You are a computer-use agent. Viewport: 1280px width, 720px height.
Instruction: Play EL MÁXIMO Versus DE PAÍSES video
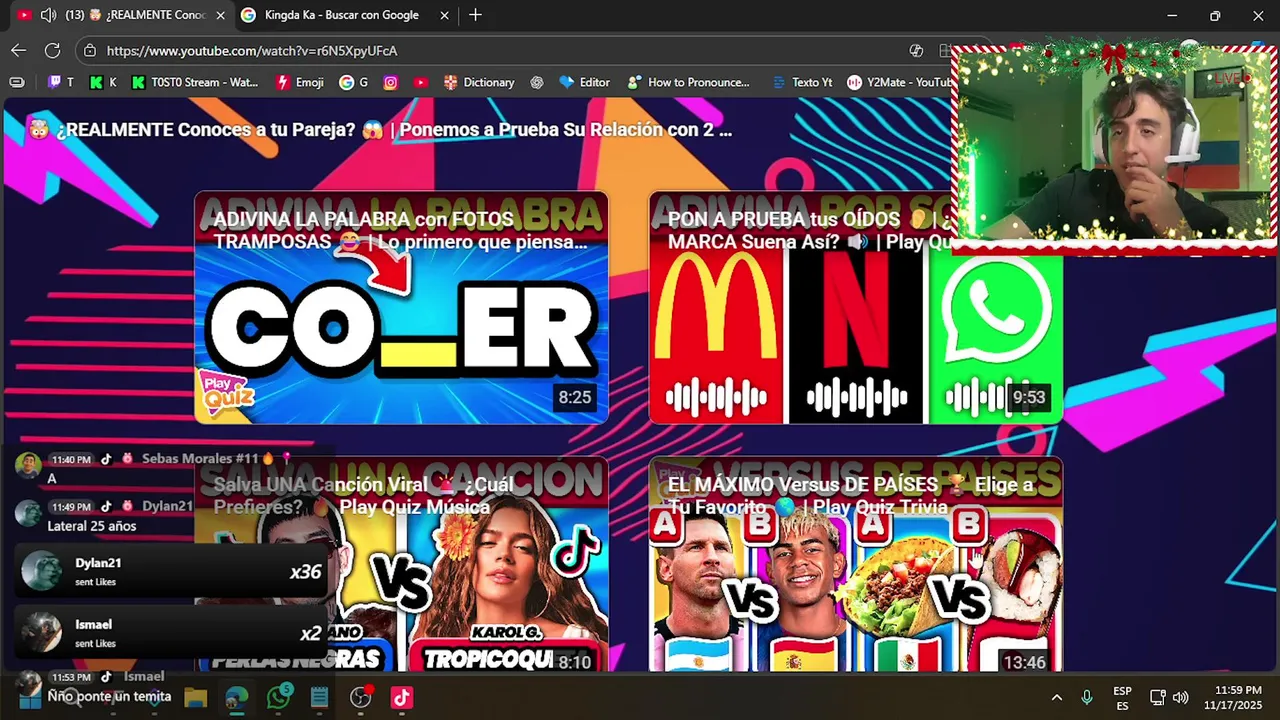(x=855, y=564)
